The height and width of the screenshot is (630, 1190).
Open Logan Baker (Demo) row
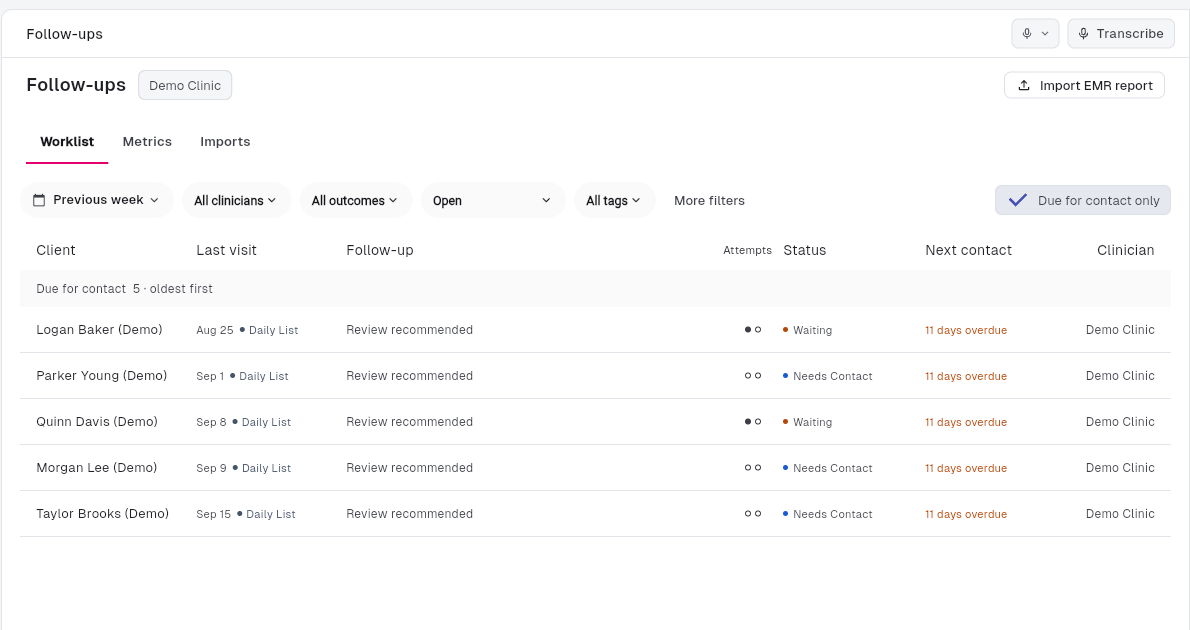pyautogui.click(x=595, y=330)
